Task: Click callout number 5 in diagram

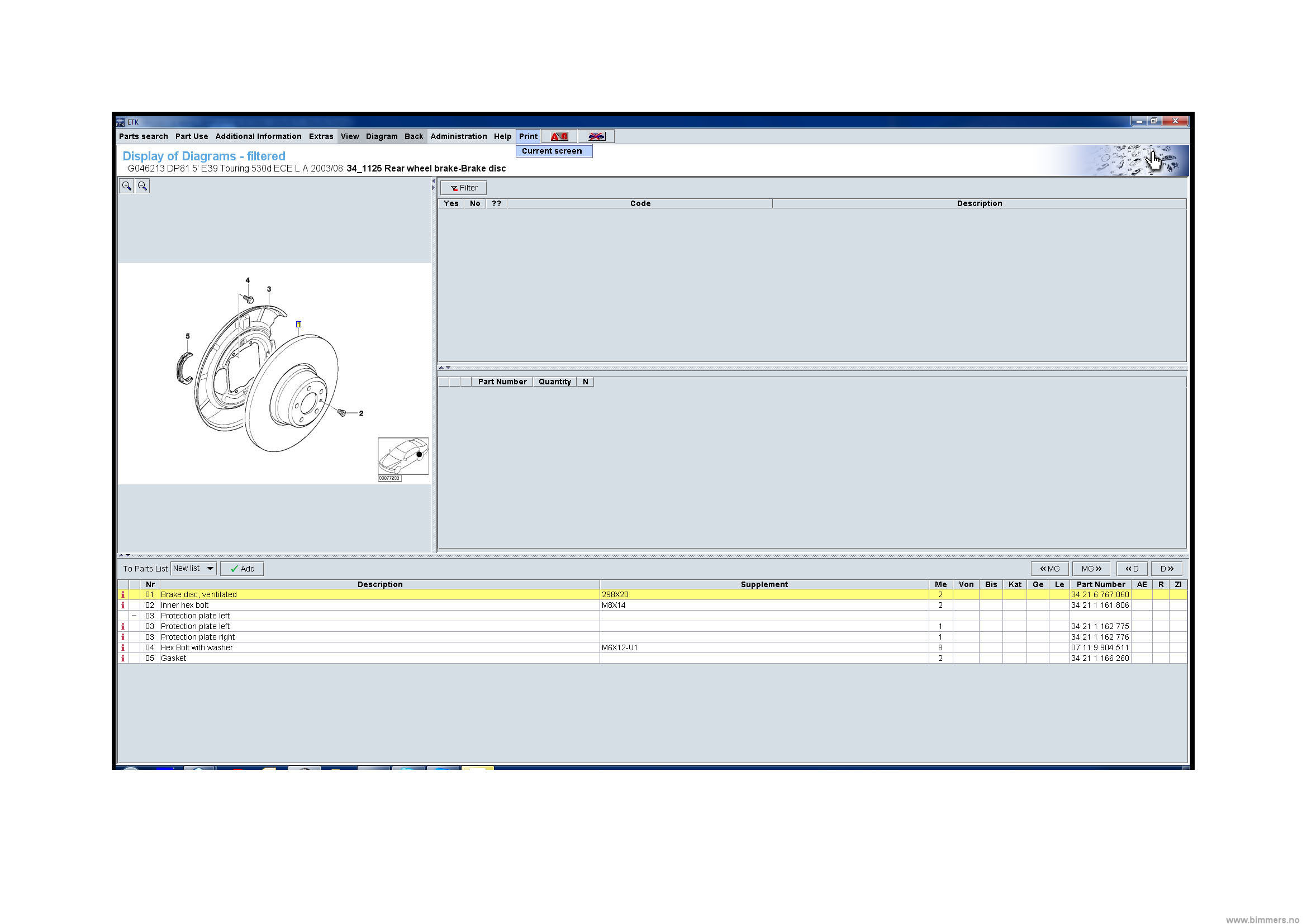Action: coord(188,336)
